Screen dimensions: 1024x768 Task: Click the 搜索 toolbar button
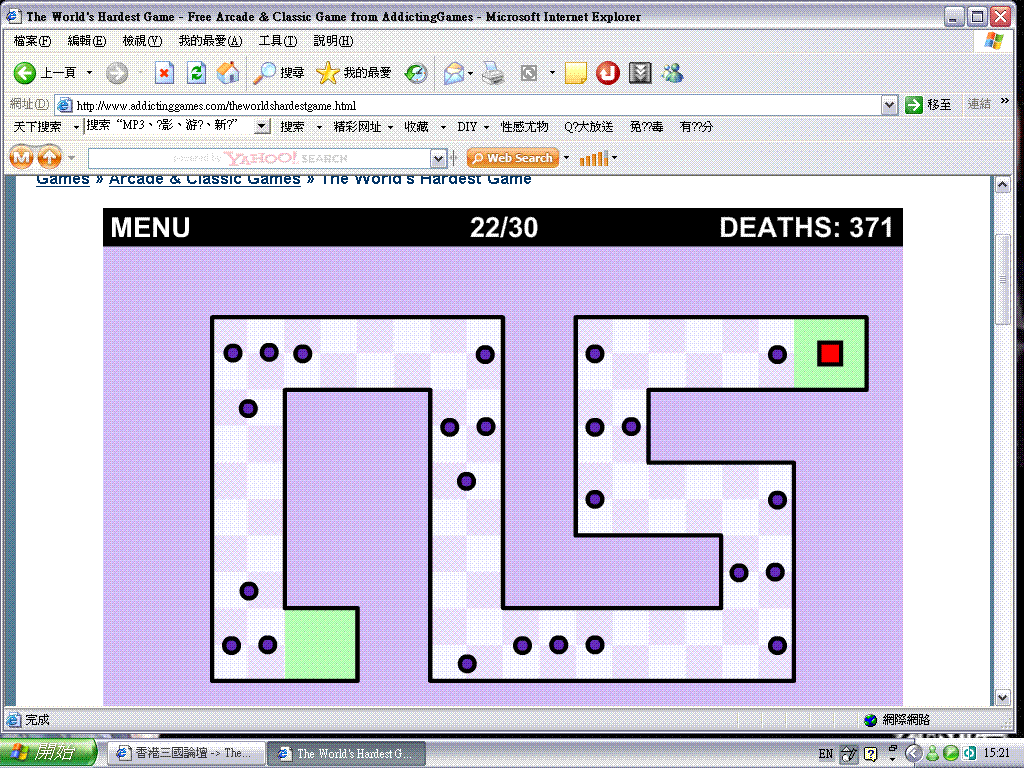point(292,127)
